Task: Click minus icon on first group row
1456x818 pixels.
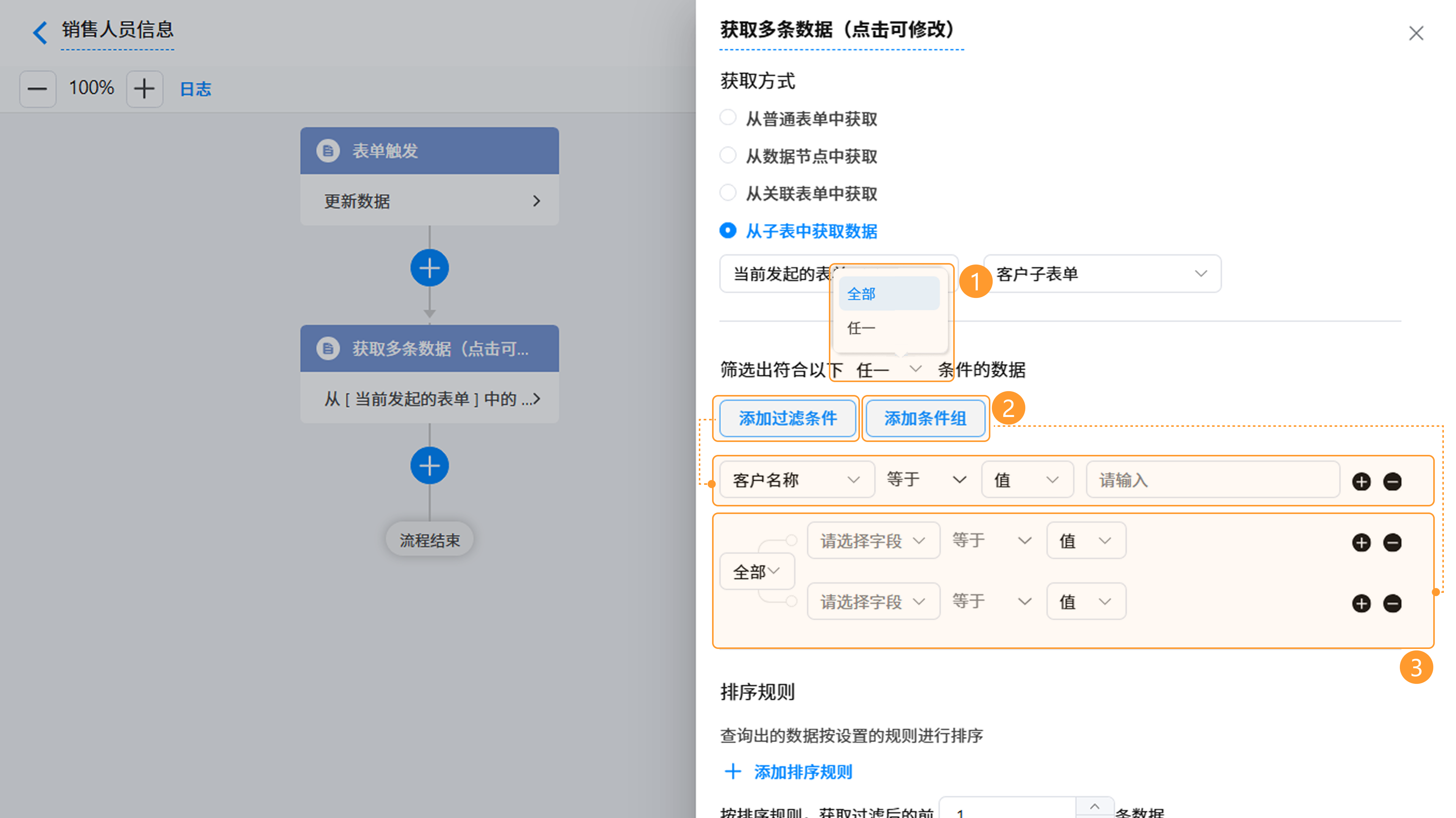Action: pyautogui.click(x=1392, y=542)
